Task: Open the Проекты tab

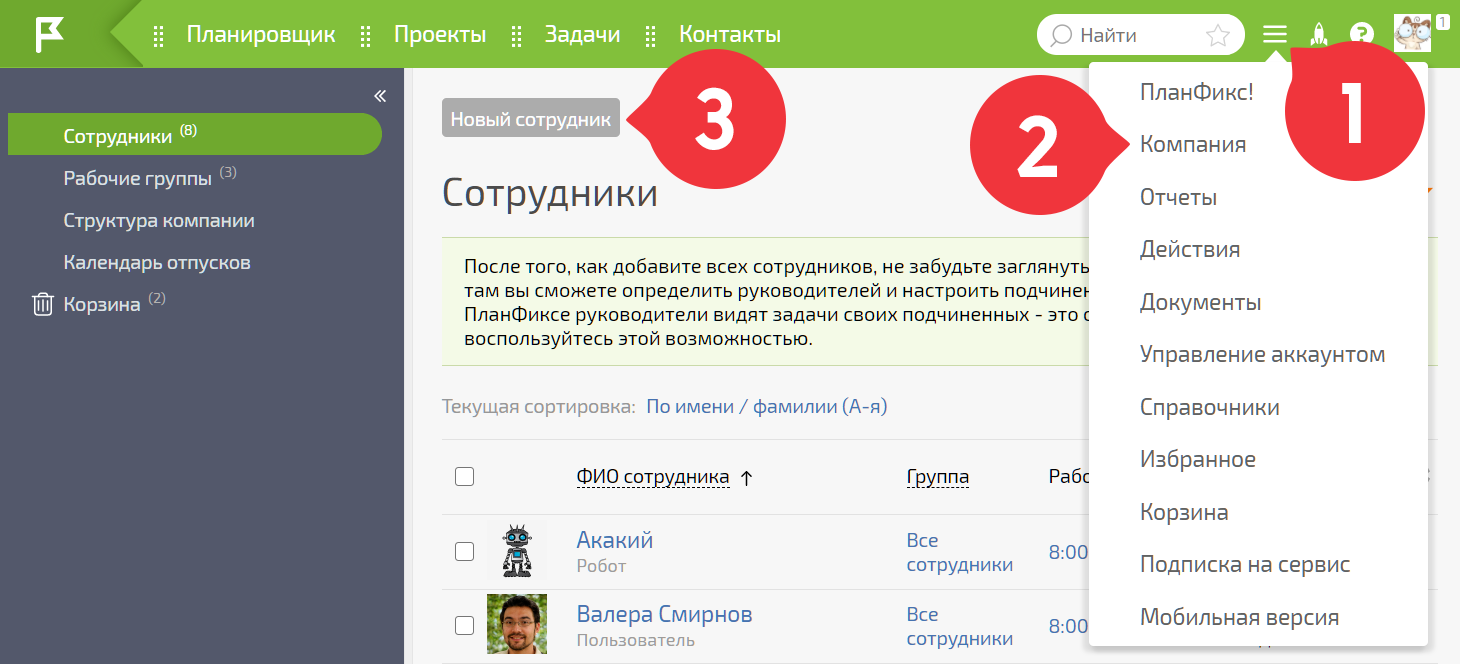Action: click(x=440, y=35)
